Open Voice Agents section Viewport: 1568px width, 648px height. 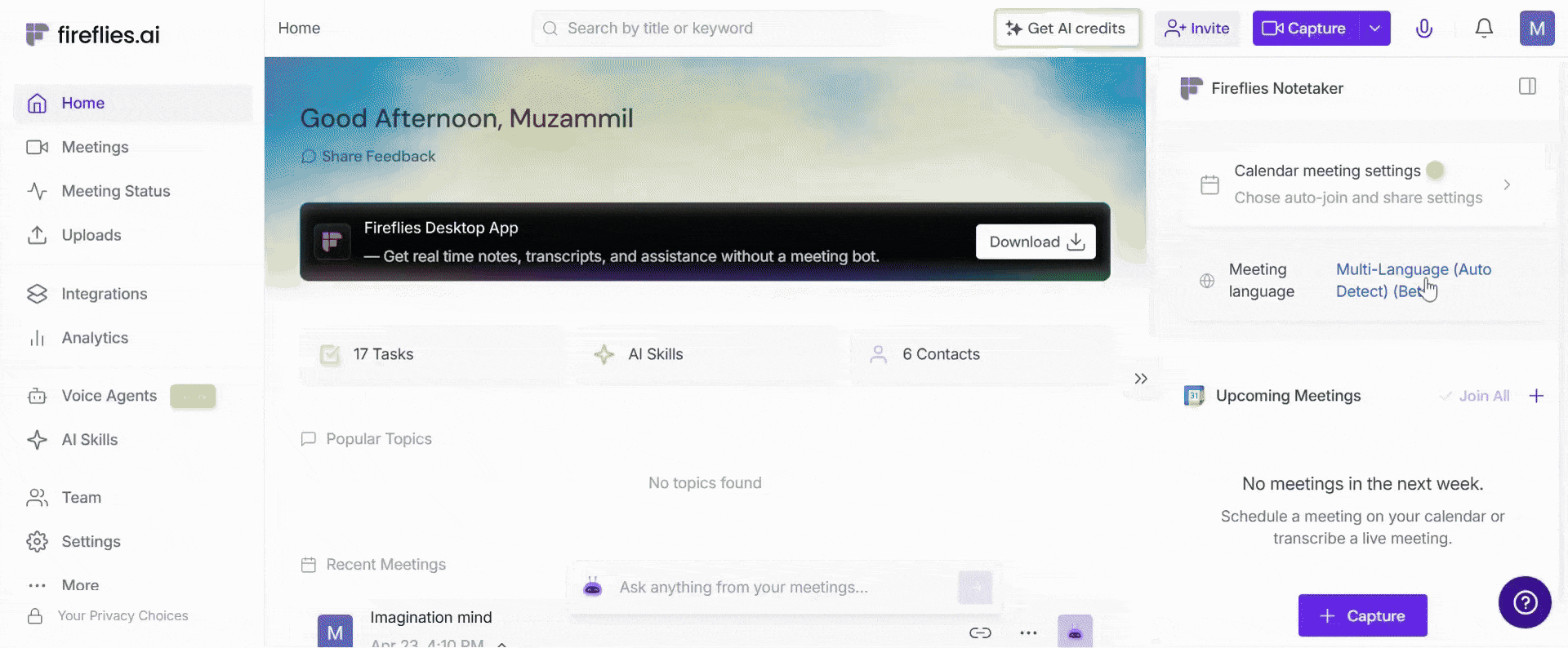point(109,396)
